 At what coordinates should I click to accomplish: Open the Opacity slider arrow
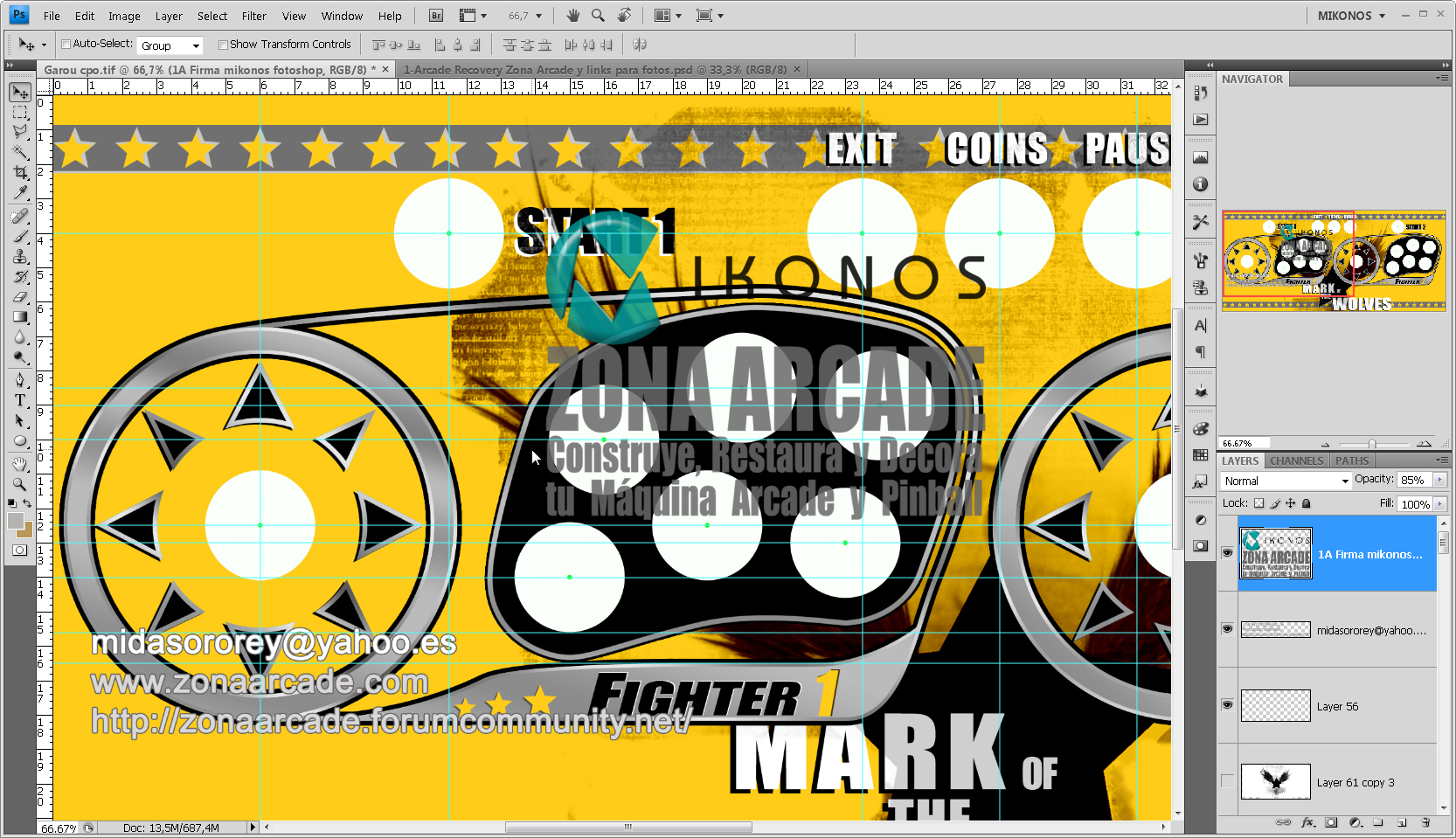click(x=1439, y=480)
